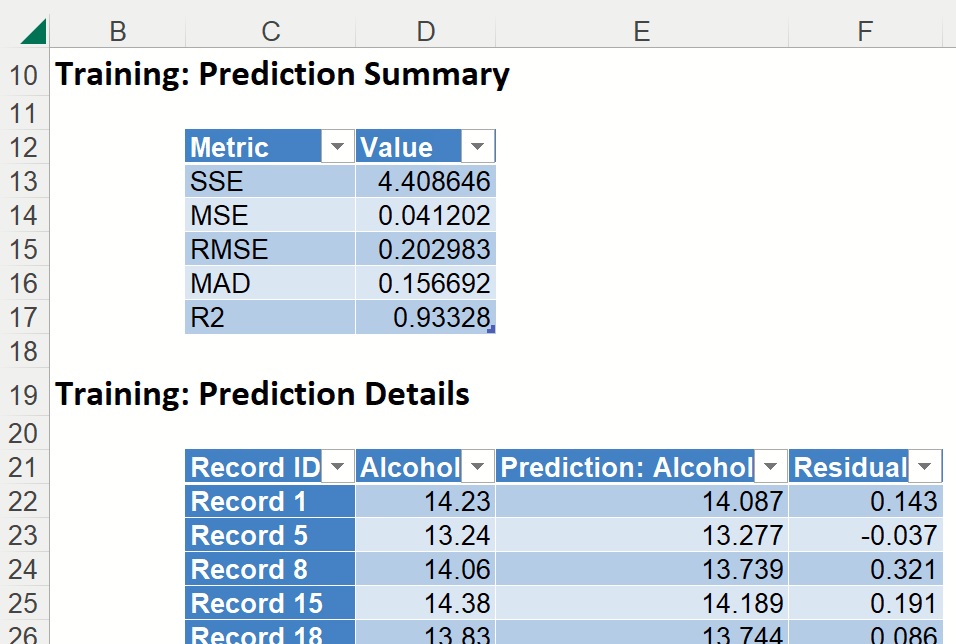
Task: Select column C header
Action: (270, 32)
